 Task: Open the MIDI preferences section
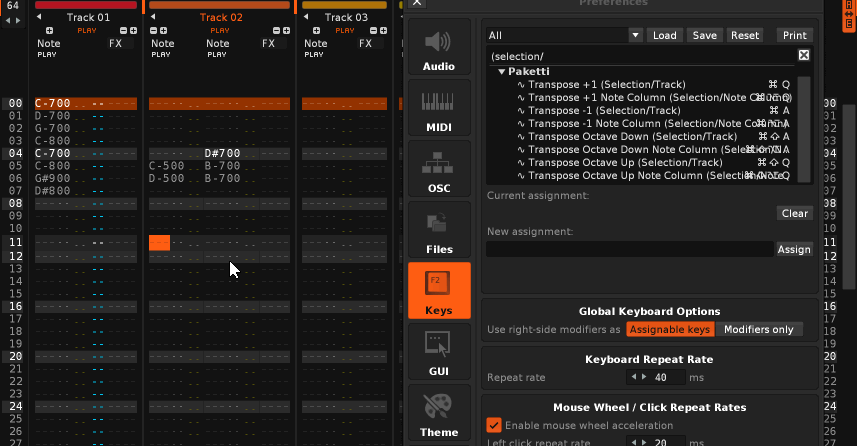[438, 110]
